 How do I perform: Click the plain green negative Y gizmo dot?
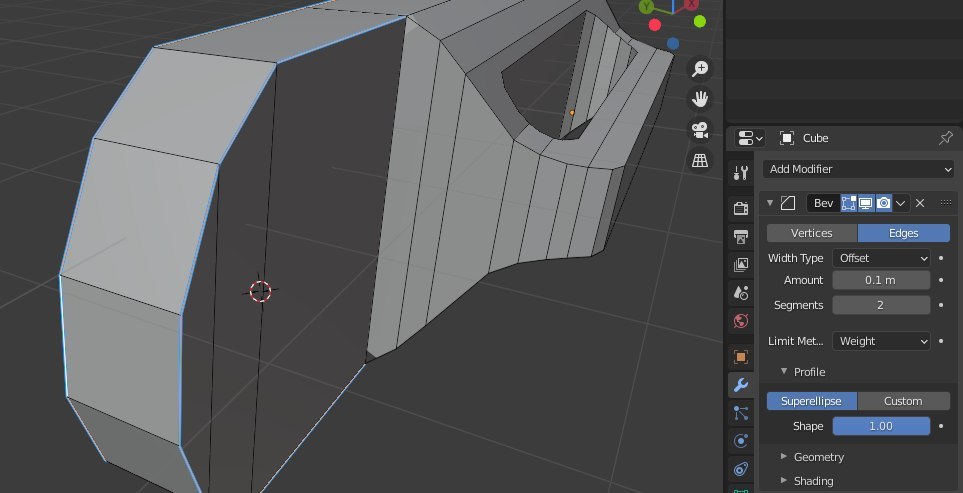coord(700,21)
